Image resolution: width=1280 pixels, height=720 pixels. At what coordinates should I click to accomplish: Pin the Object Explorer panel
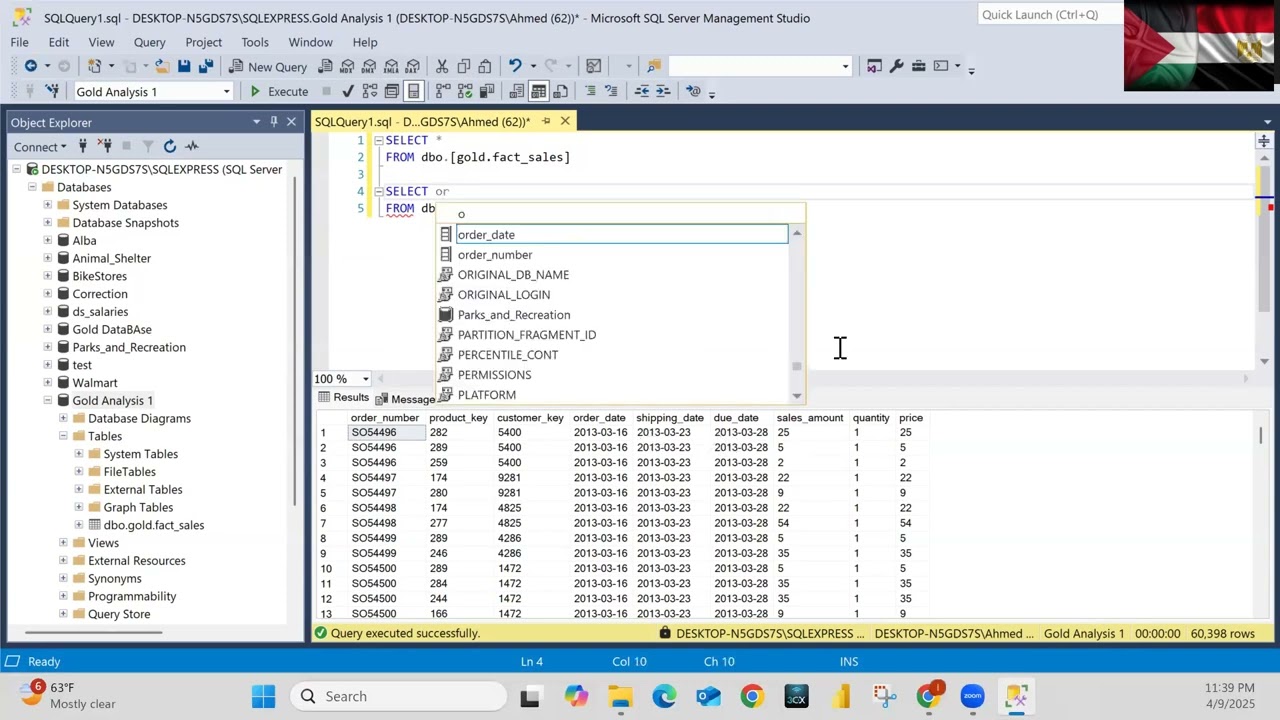[274, 122]
